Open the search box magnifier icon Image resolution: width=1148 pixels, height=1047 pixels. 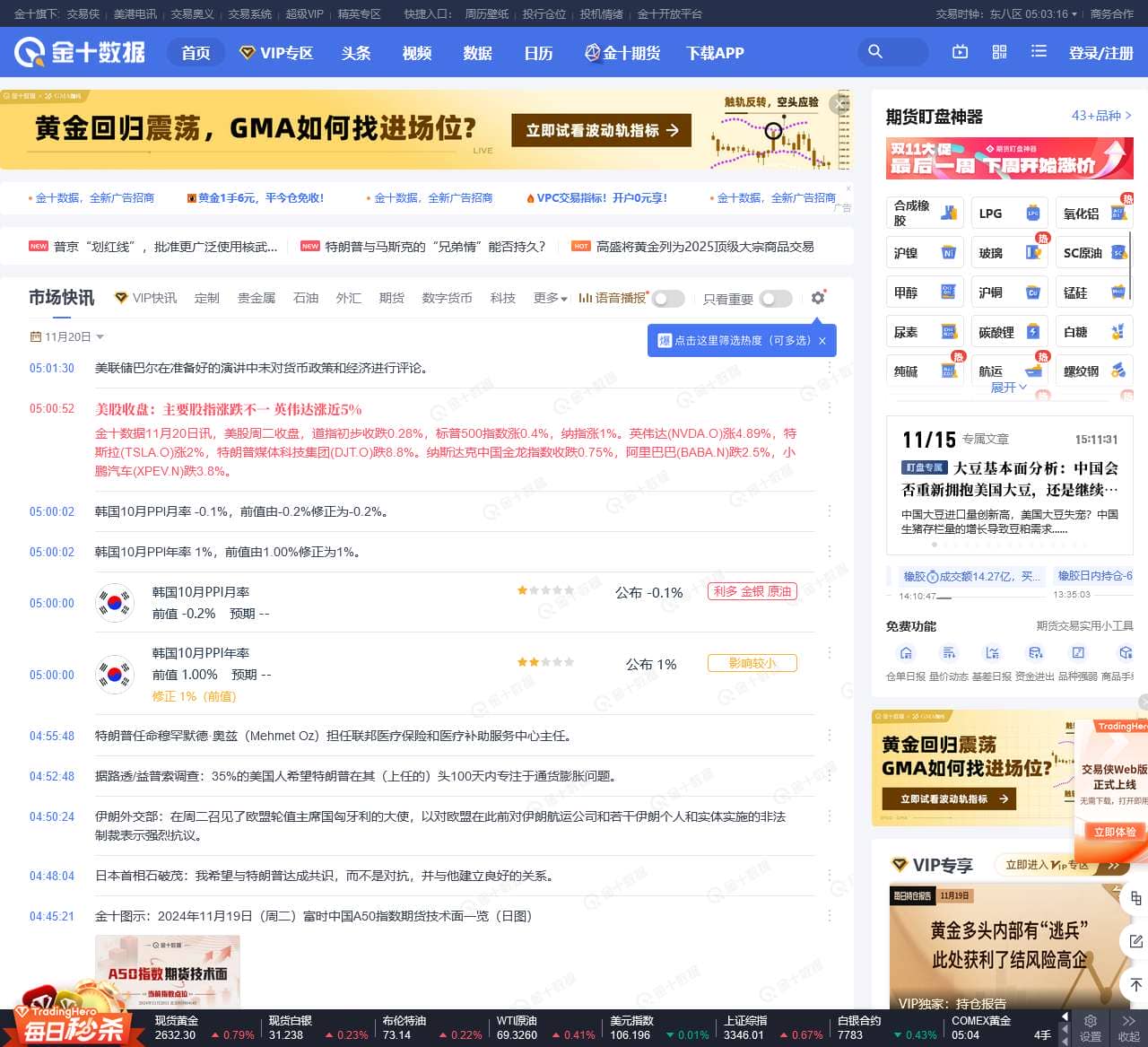[875, 52]
